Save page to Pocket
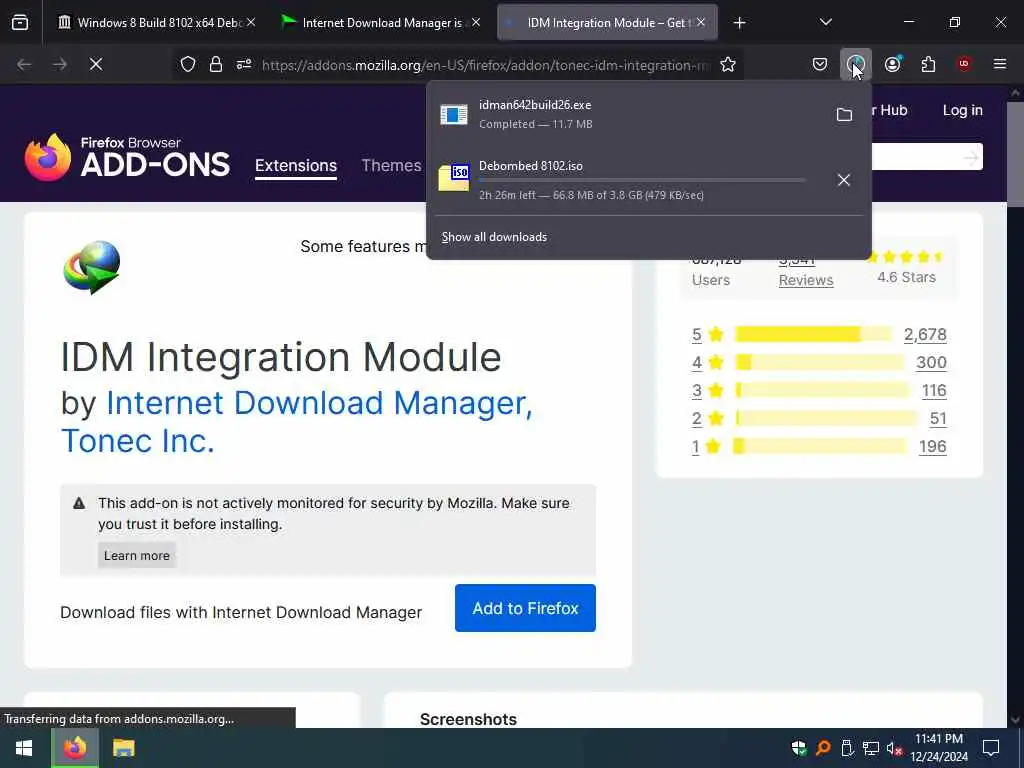 820,64
